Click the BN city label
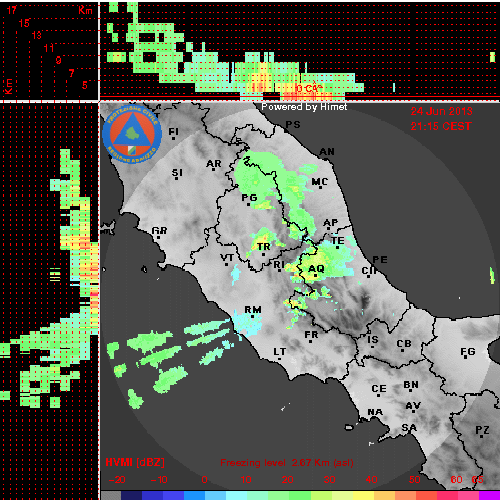Image resolution: width=500 pixels, height=500 pixels. point(411,385)
